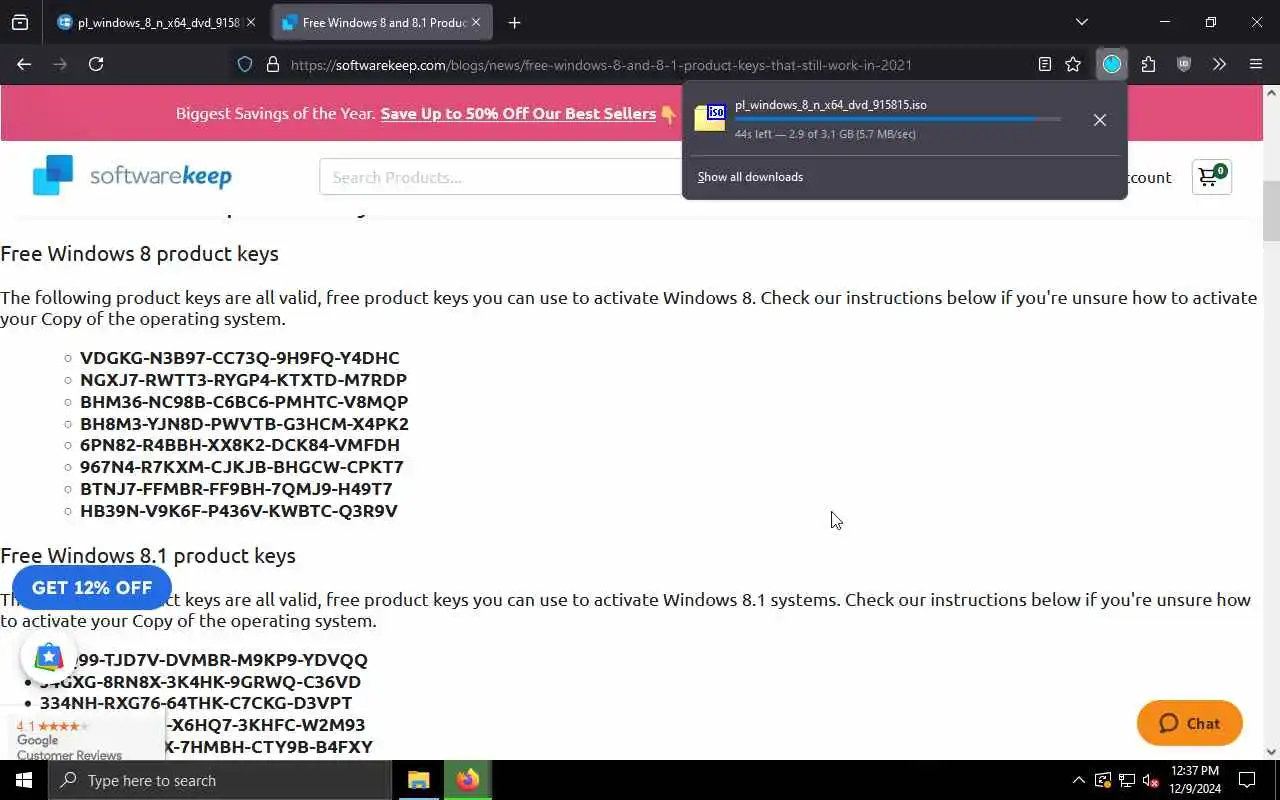Open the Chat widget
Screen dimensions: 1280x800
click(1189, 723)
